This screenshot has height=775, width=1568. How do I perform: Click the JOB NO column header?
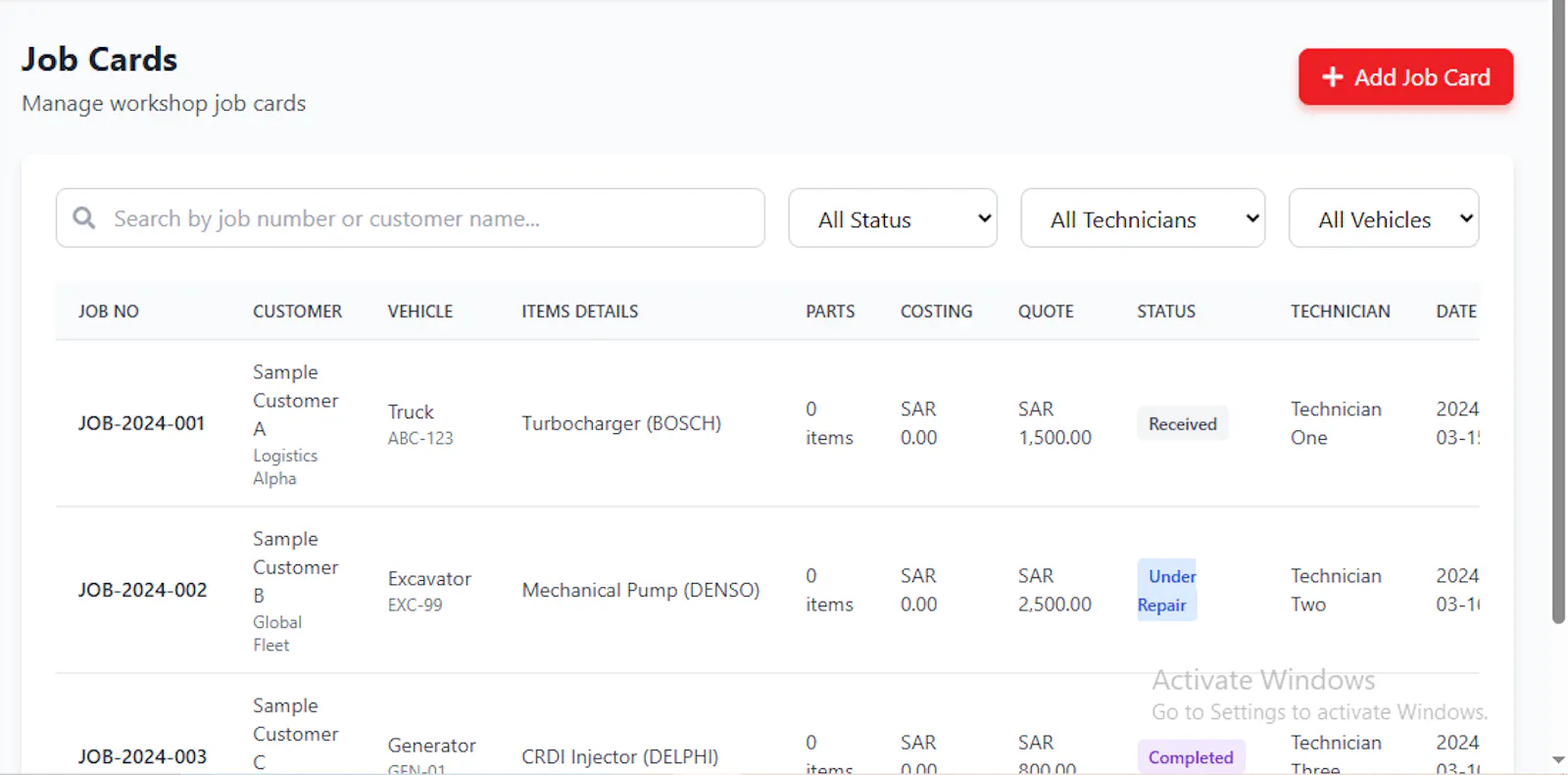click(109, 312)
